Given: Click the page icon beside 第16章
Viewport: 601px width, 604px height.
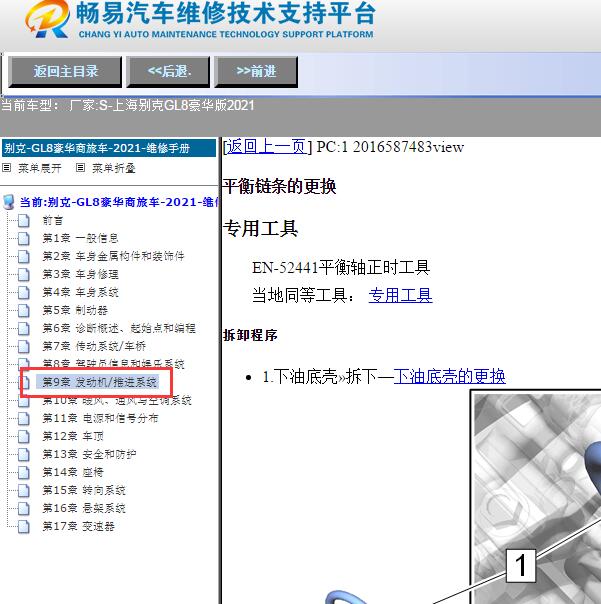Looking at the screenshot, I should point(24,508).
